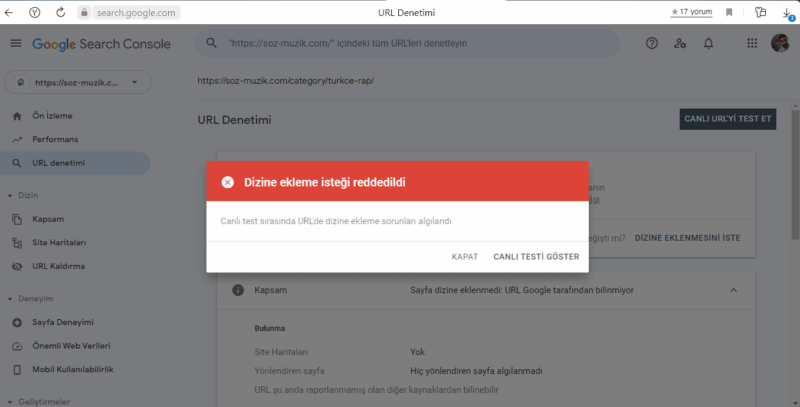Click CANLI TESTİ GÖSTER button

pyautogui.click(x=536, y=257)
